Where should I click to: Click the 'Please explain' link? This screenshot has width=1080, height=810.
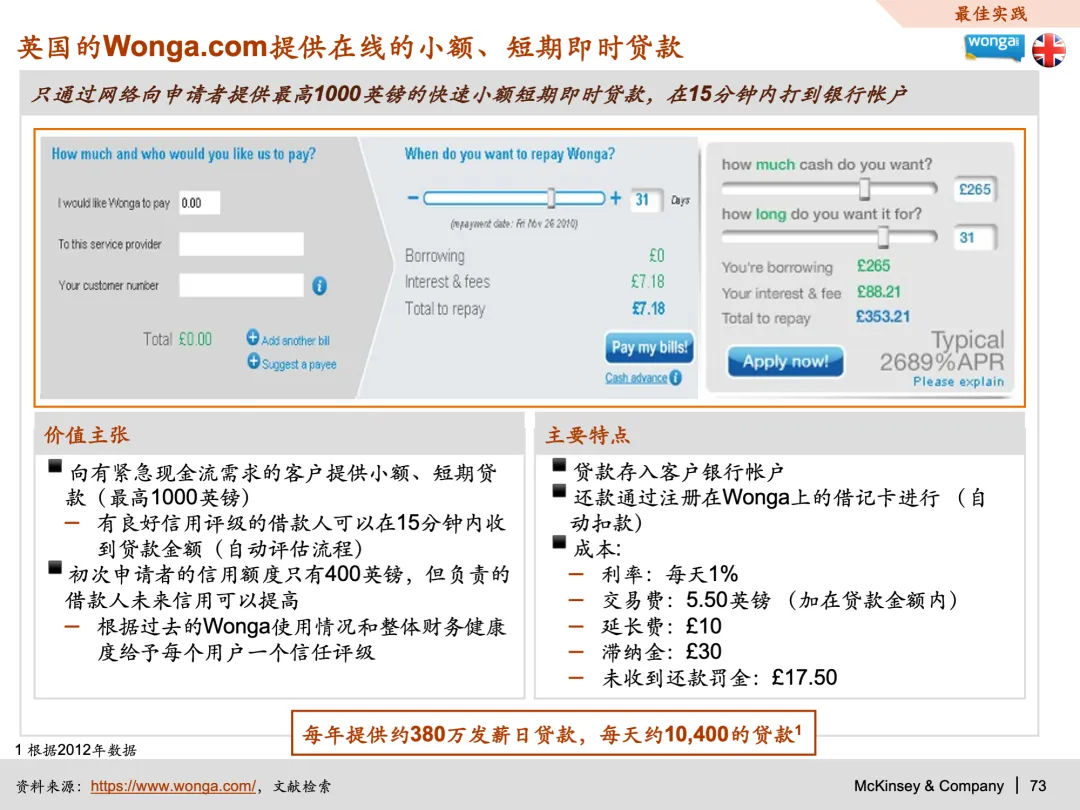point(958,382)
